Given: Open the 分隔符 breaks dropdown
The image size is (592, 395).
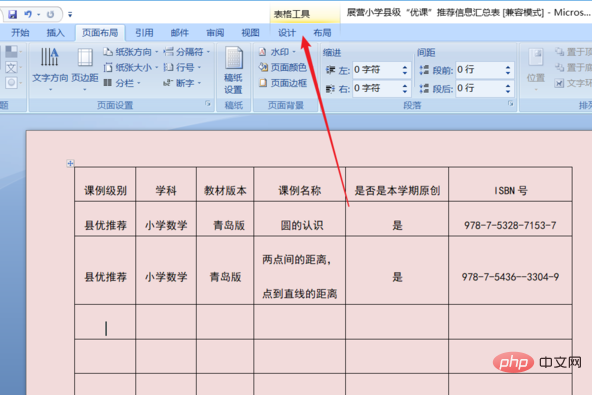Looking at the screenshot, I should pos(187,52).
